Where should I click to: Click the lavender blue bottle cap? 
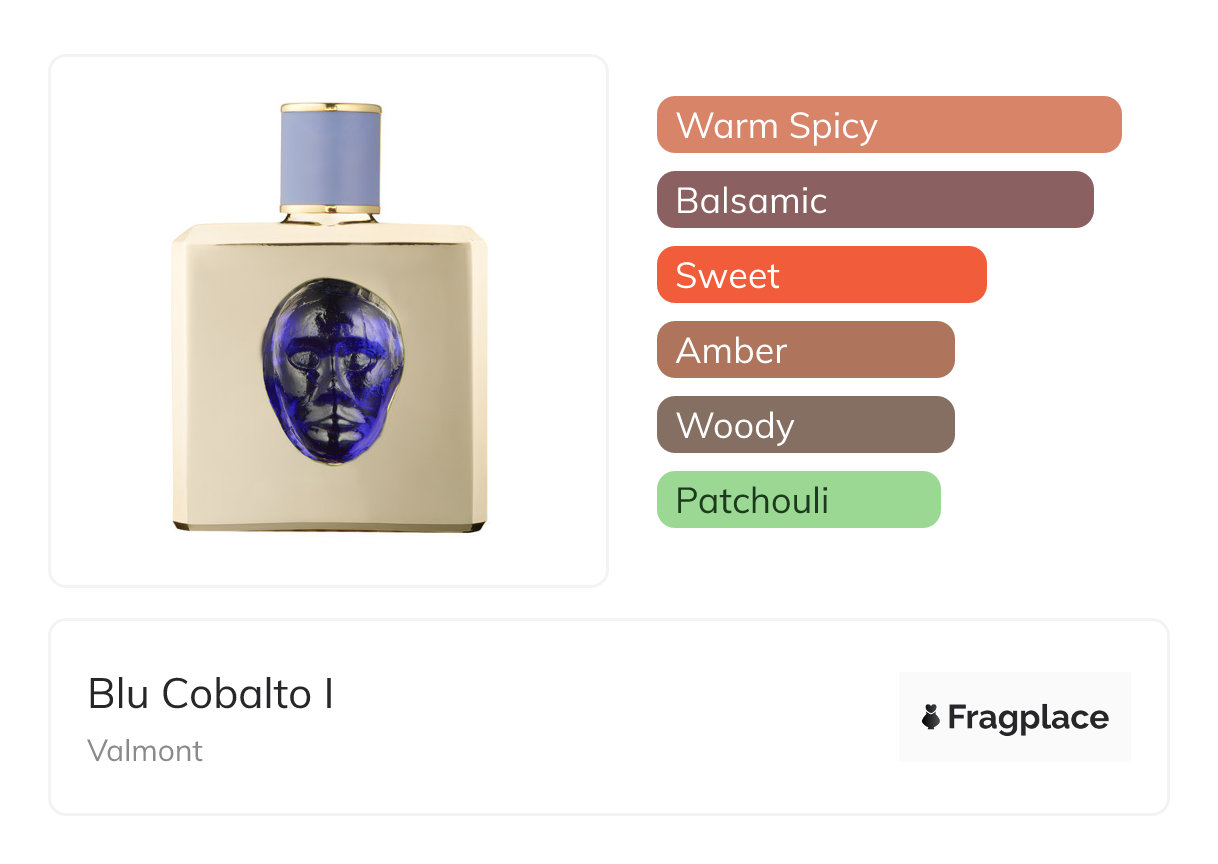[x=331, y=156]
